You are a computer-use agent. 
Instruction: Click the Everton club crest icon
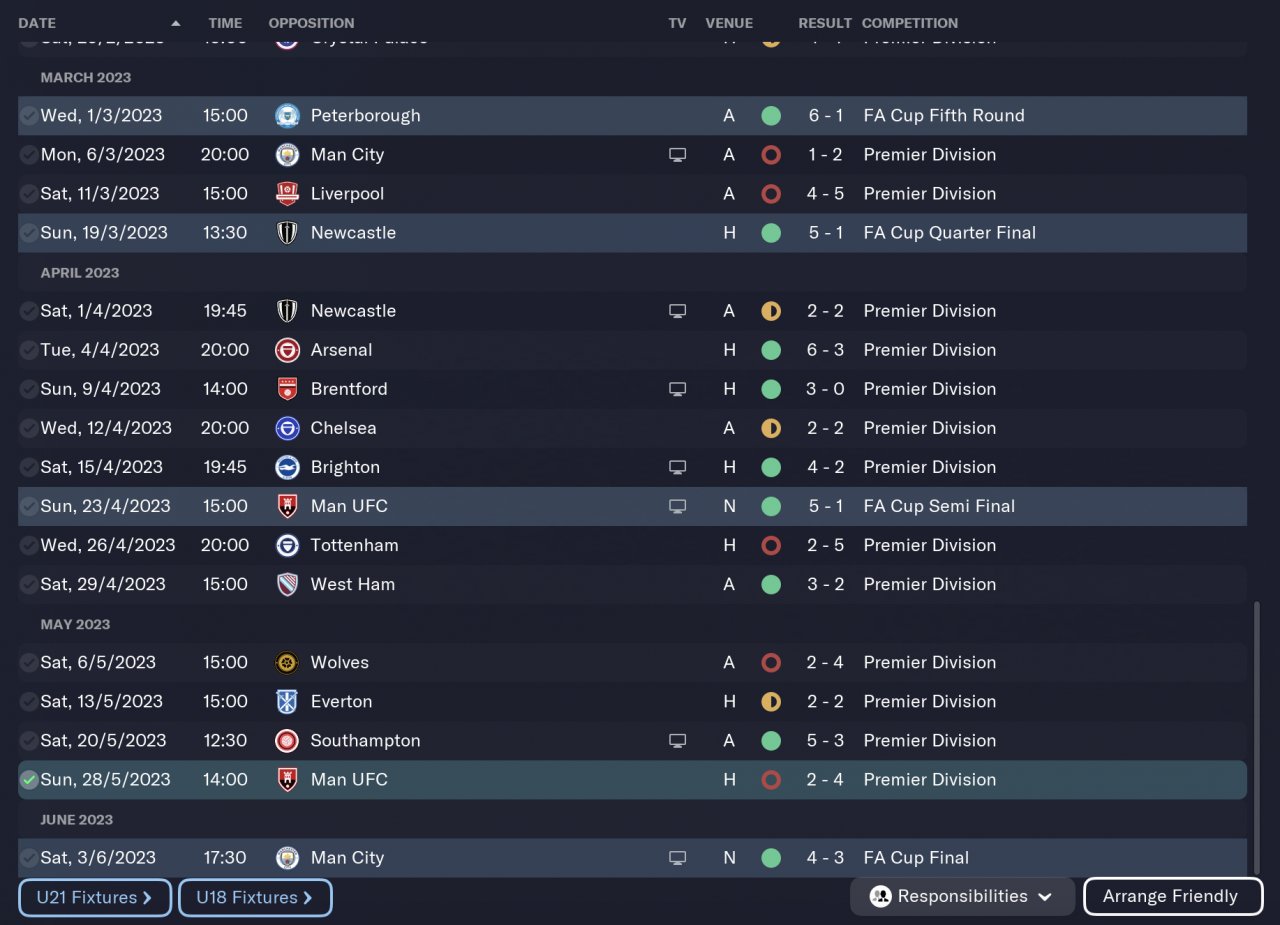(287, 702)
